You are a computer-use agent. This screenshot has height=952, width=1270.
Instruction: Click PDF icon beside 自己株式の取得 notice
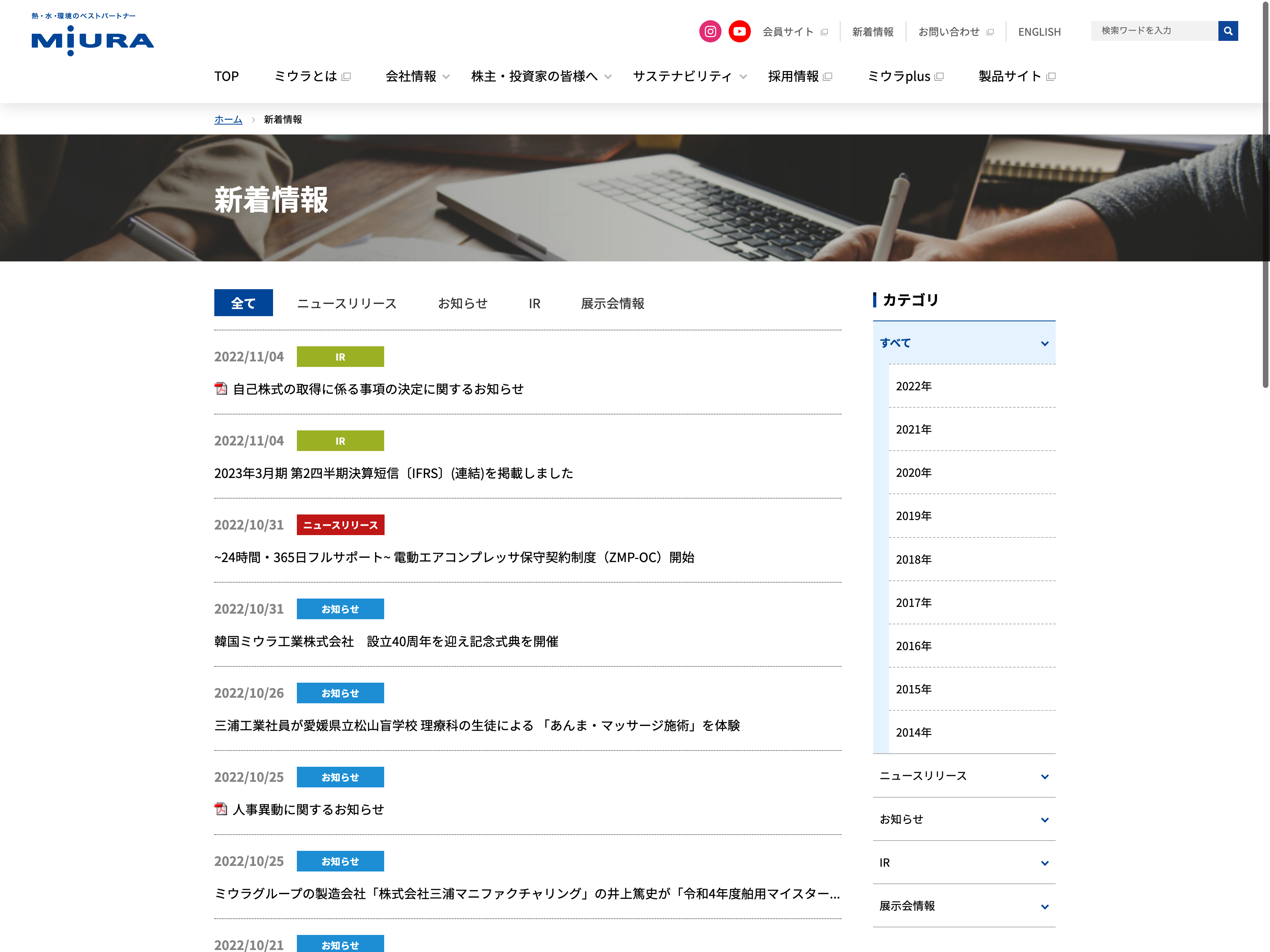[221, 389]
